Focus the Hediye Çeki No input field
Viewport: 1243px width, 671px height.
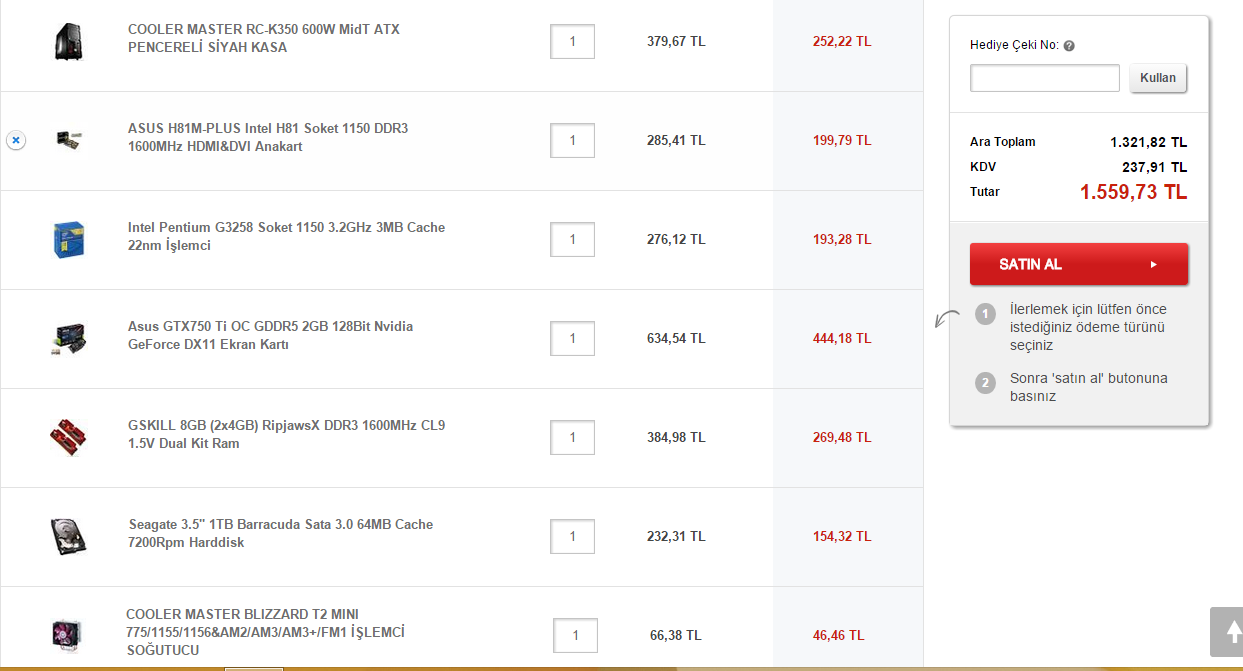pos(1045,78)
